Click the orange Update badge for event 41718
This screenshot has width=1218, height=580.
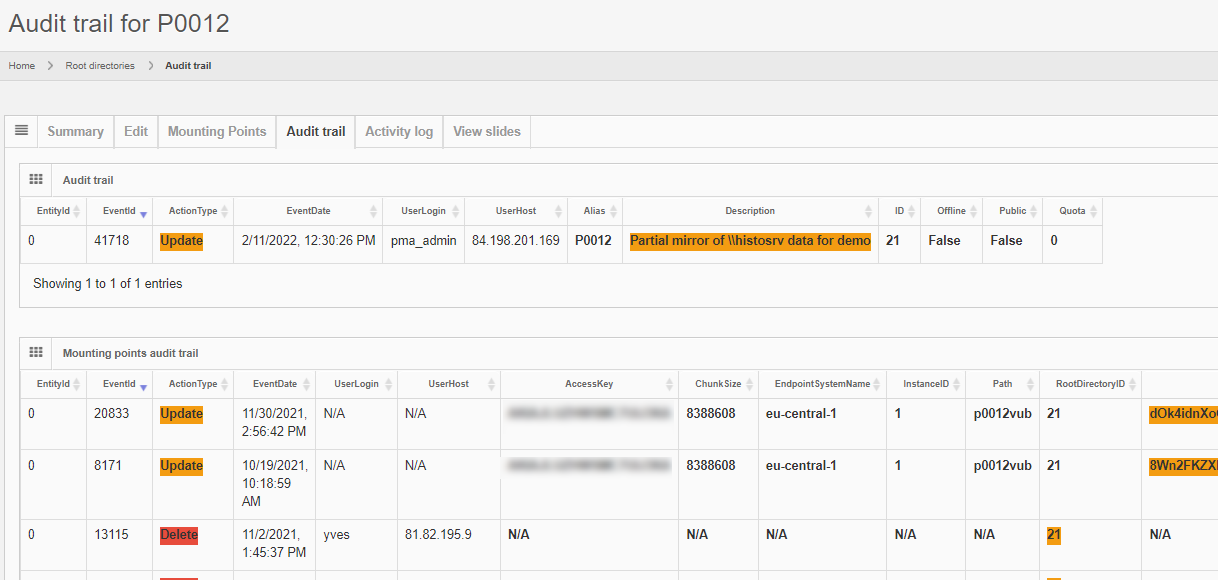tap(181, 241)
